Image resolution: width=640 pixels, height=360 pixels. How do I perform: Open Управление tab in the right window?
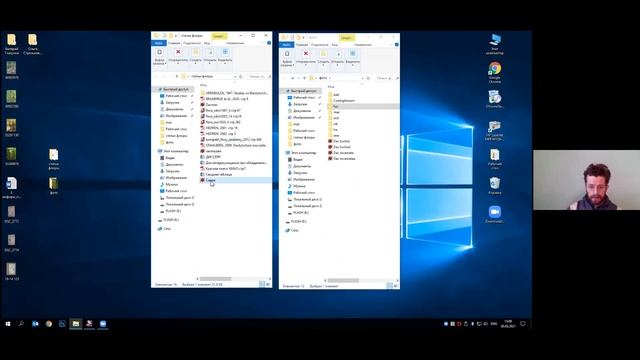click(x=363, y=44)
